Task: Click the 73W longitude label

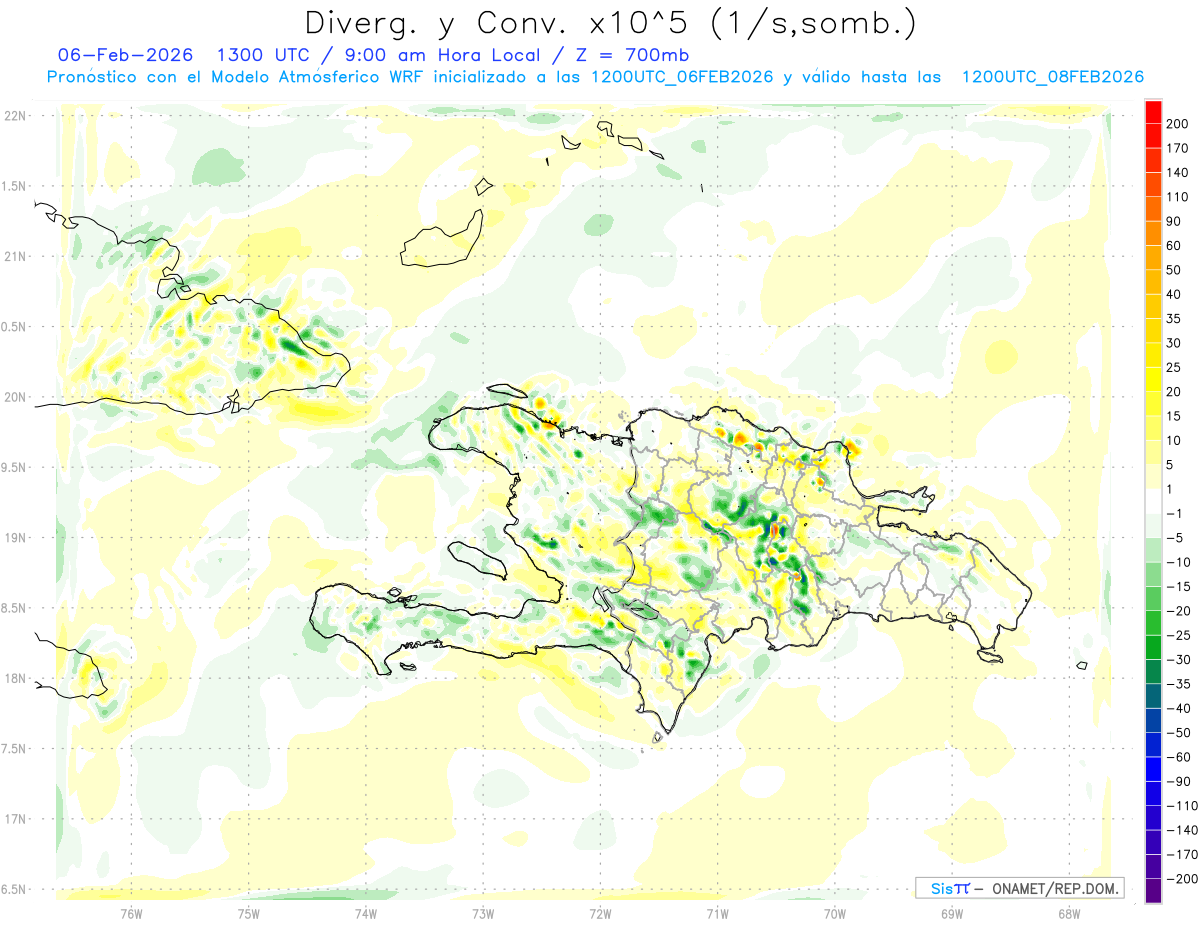Action: (x=483, y=912)
